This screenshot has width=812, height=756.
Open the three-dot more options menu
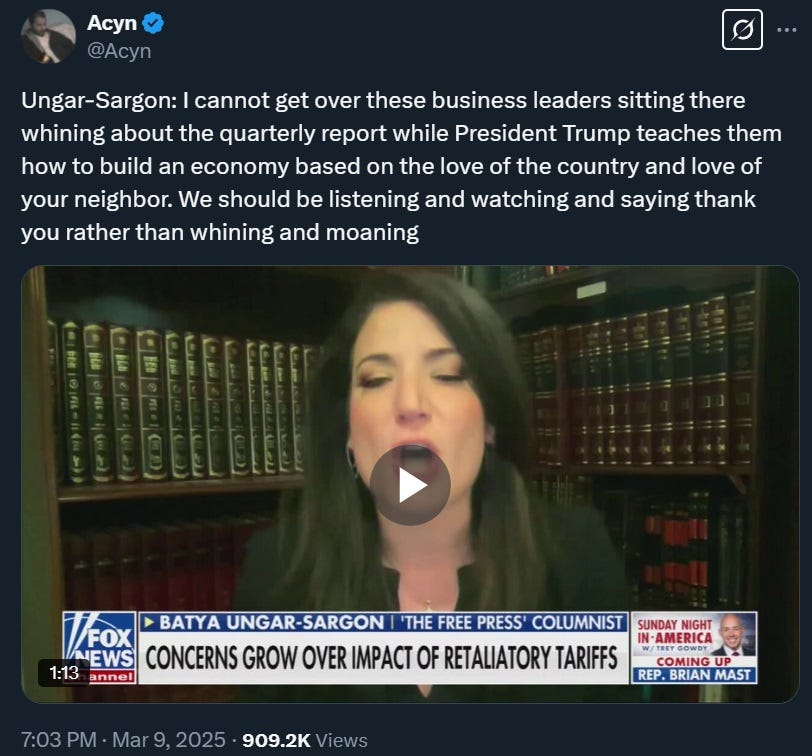[x=787, y=30]
